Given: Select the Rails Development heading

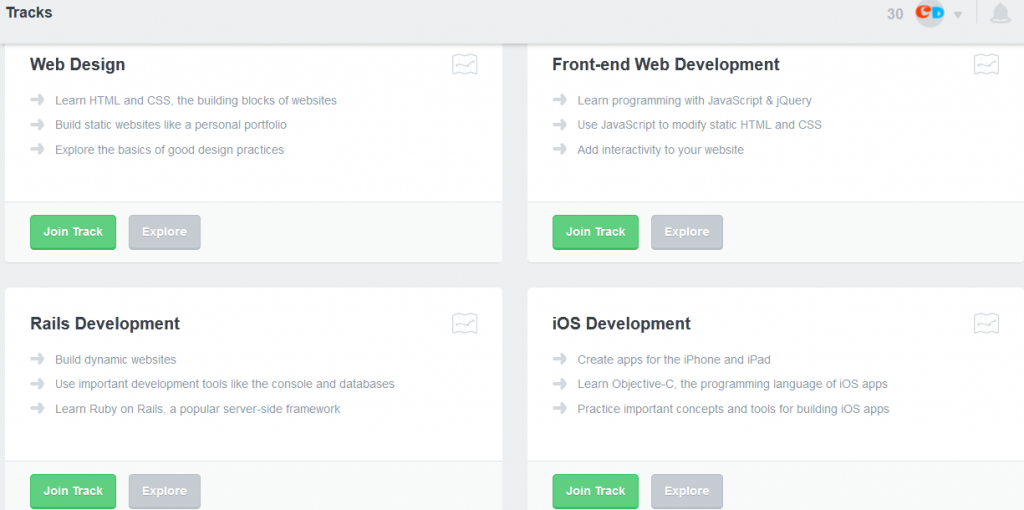Looking at the screenshot, I should click(105, 324).
